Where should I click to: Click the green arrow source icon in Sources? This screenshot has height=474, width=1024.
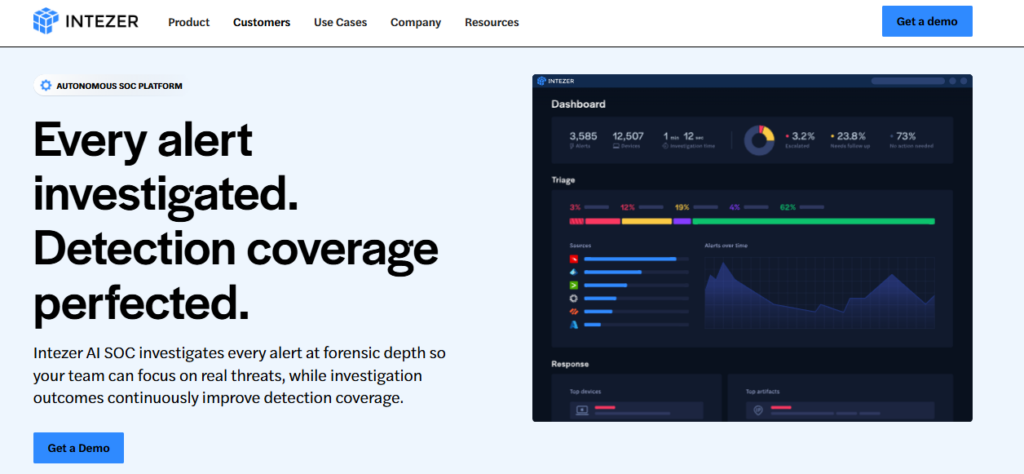click(x=573, y=285)
